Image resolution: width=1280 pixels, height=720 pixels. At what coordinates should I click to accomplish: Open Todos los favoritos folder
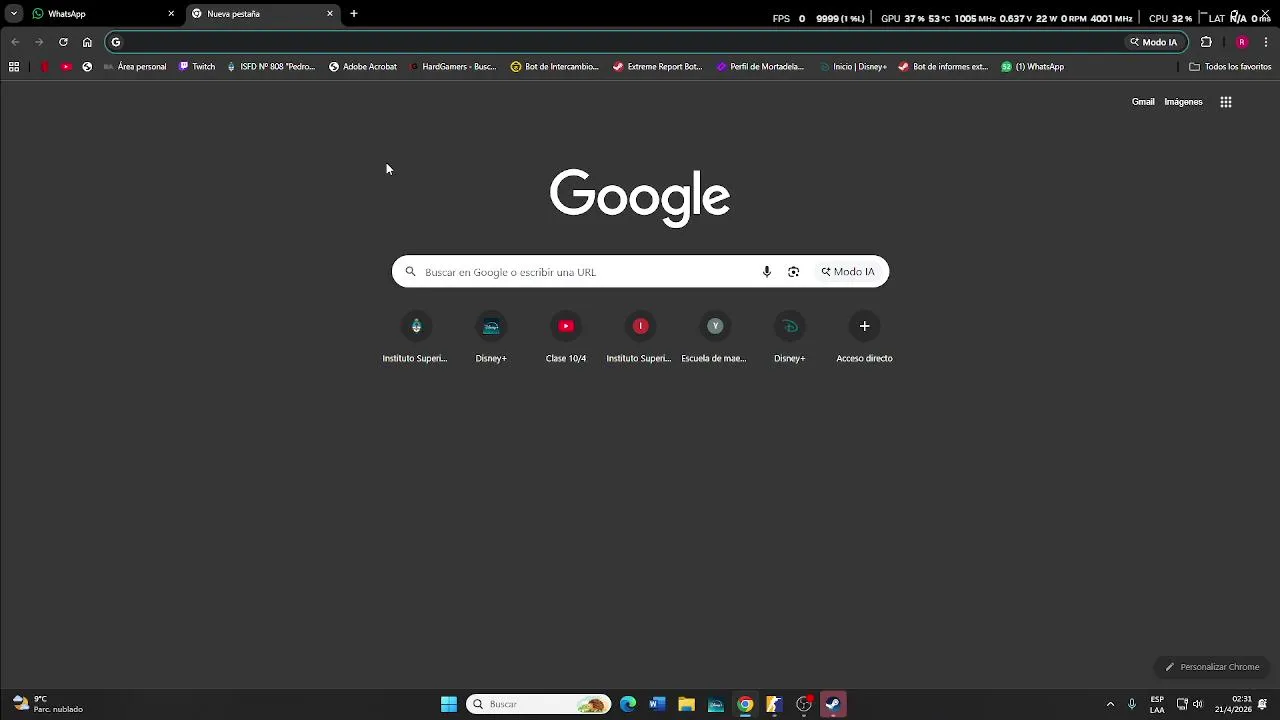(1230, 67)
